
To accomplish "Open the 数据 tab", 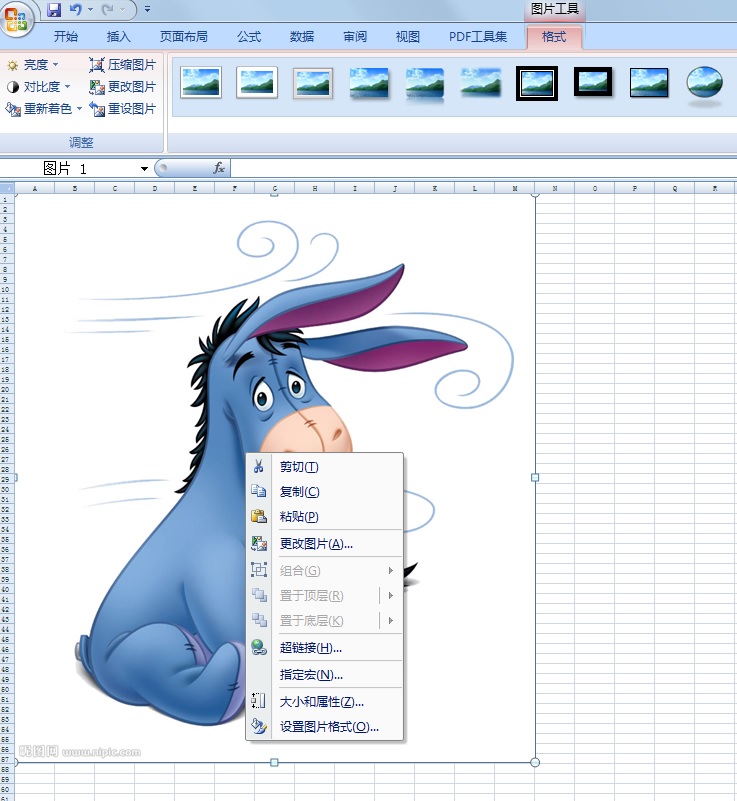I will tap(302, 37).
